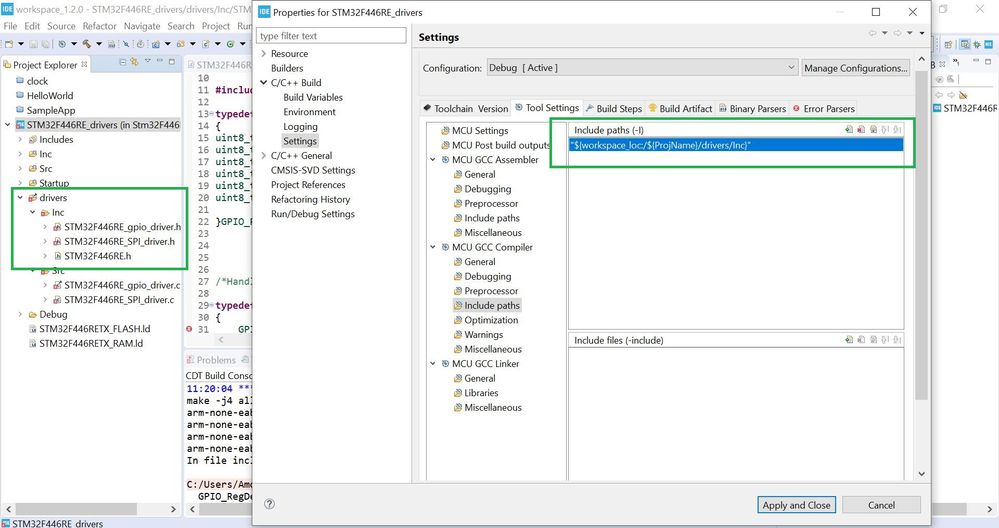Select CMSIS-SVD Settings item

point(313,170)
